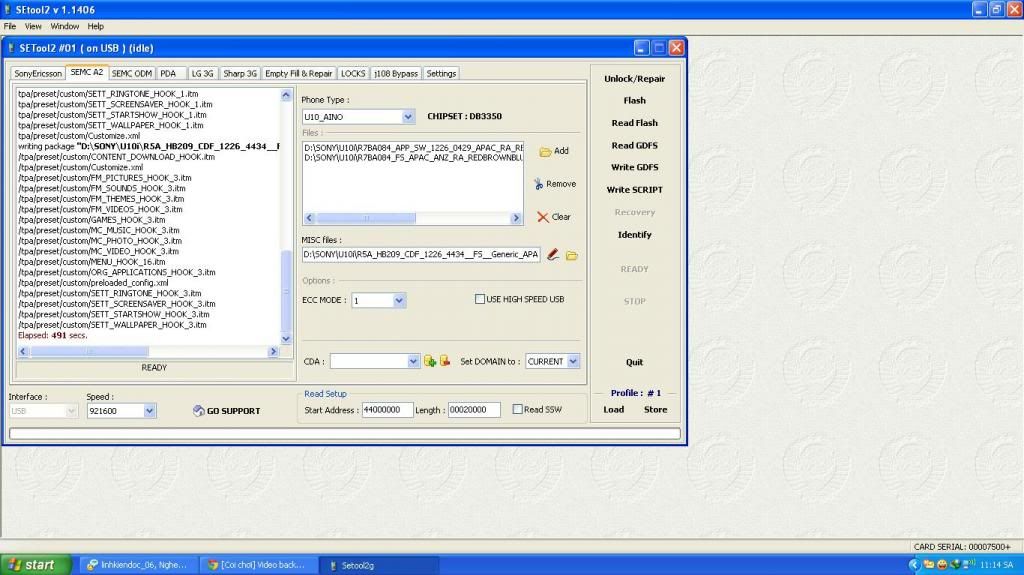1024x575 pixels.
Task: Switch to the LOCKS tab
Action: tap(353, 74)
